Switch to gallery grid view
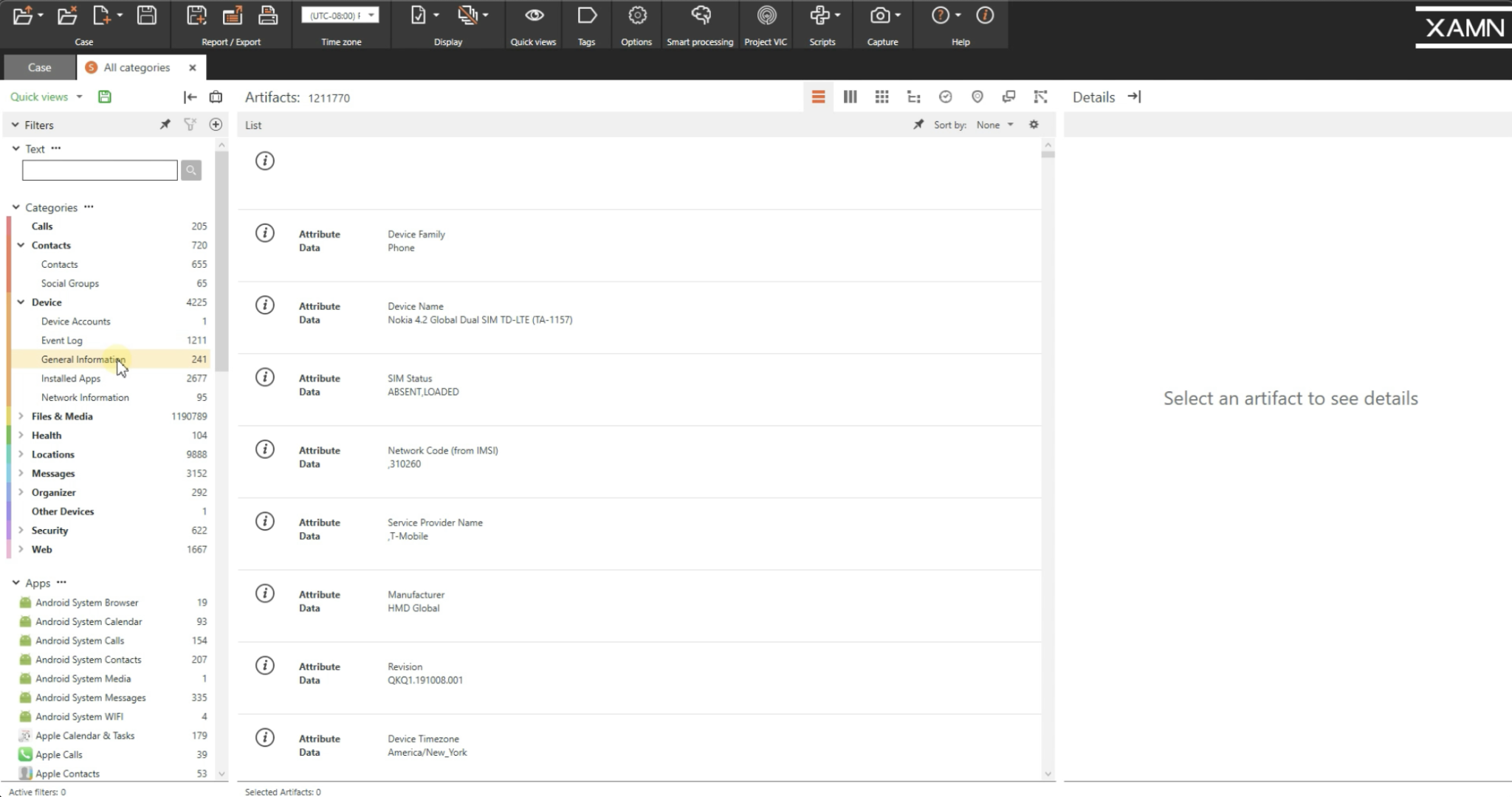 pos(882,97)
